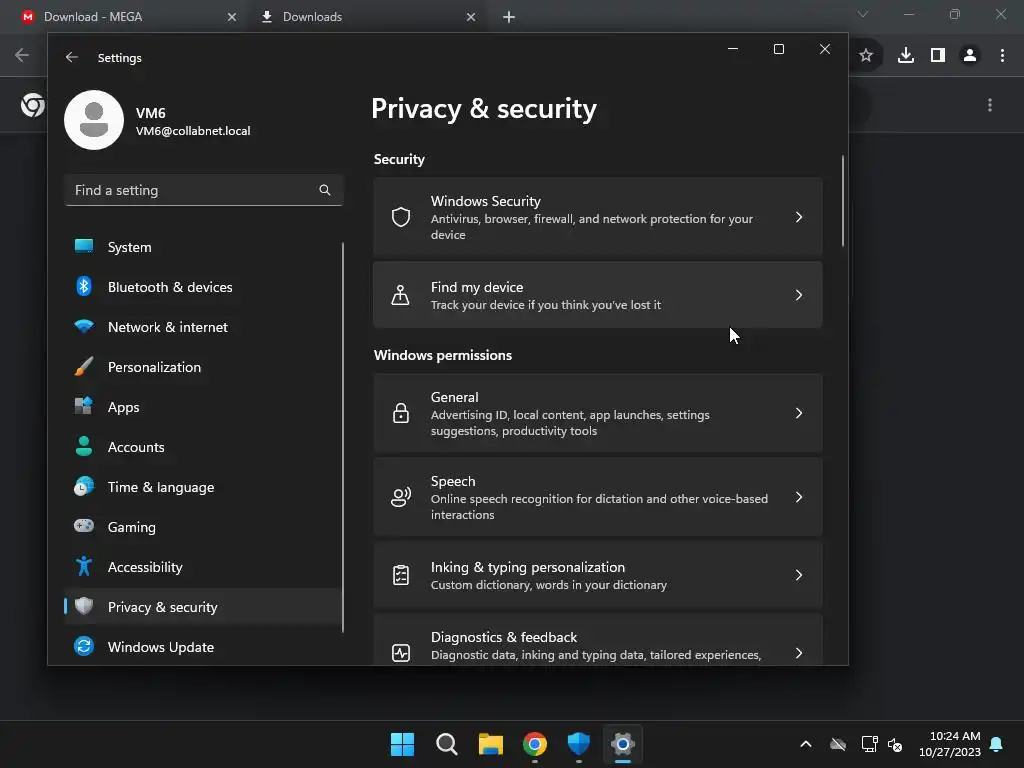Click the Personalization paintbrush icon

coord(84,366)
